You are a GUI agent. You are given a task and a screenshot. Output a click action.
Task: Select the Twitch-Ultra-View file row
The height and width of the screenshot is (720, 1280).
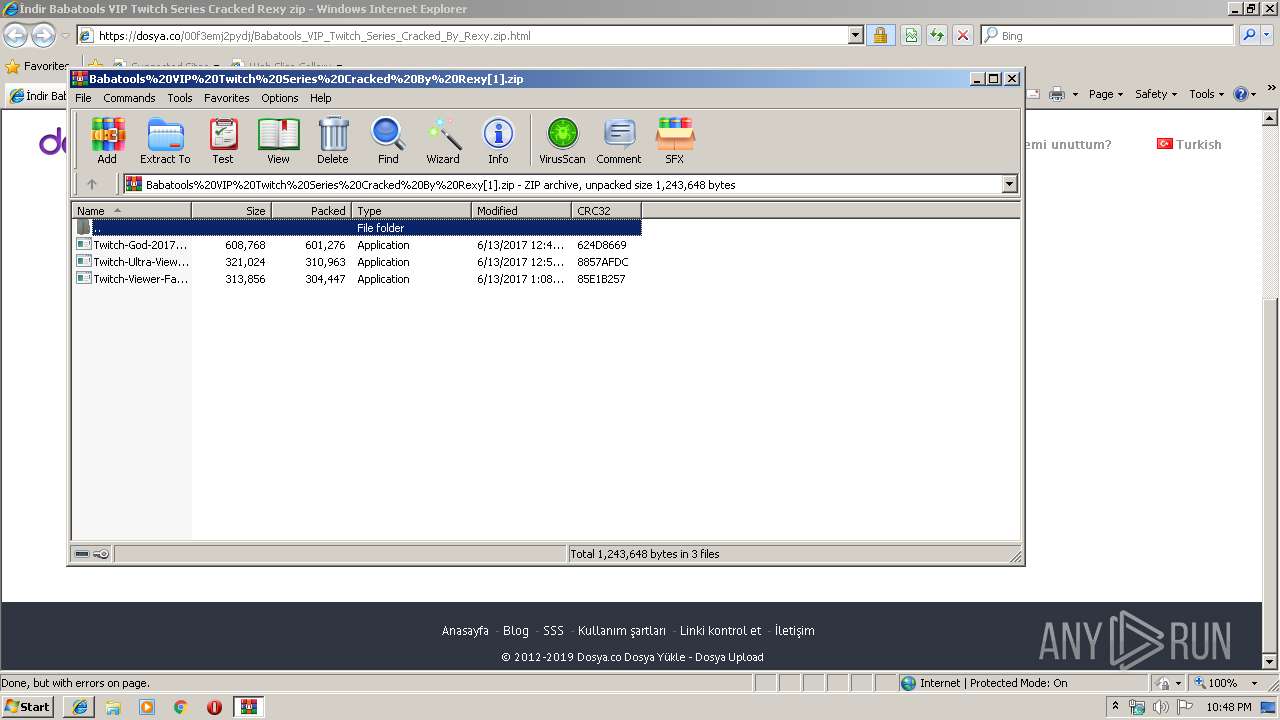point(357,262)
